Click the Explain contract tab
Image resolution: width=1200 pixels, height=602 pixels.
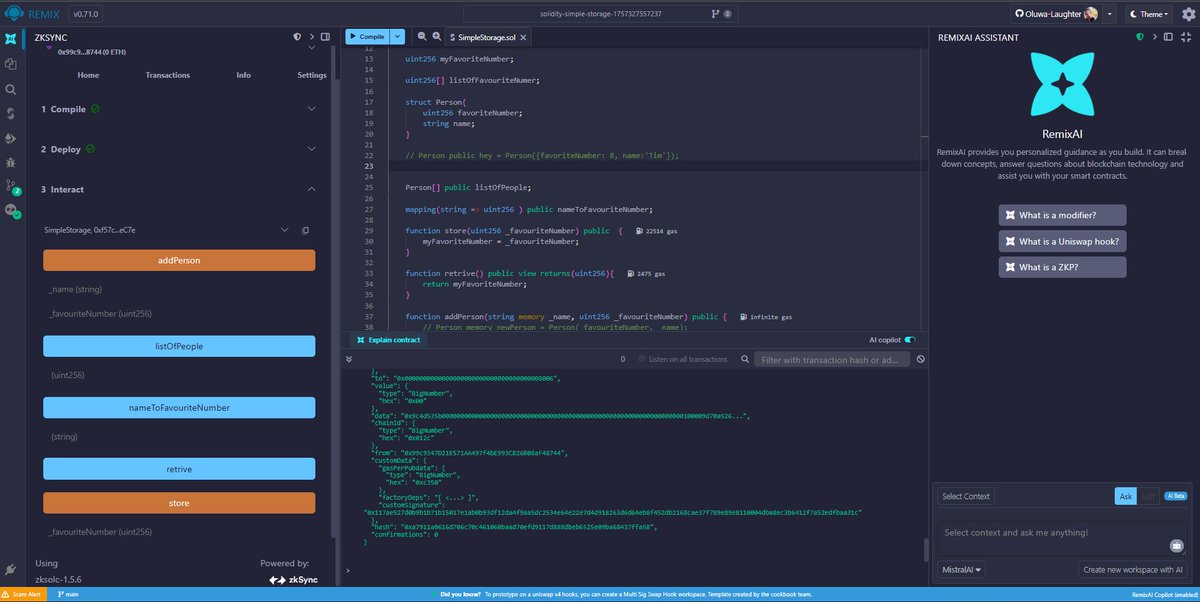[388, 340]
